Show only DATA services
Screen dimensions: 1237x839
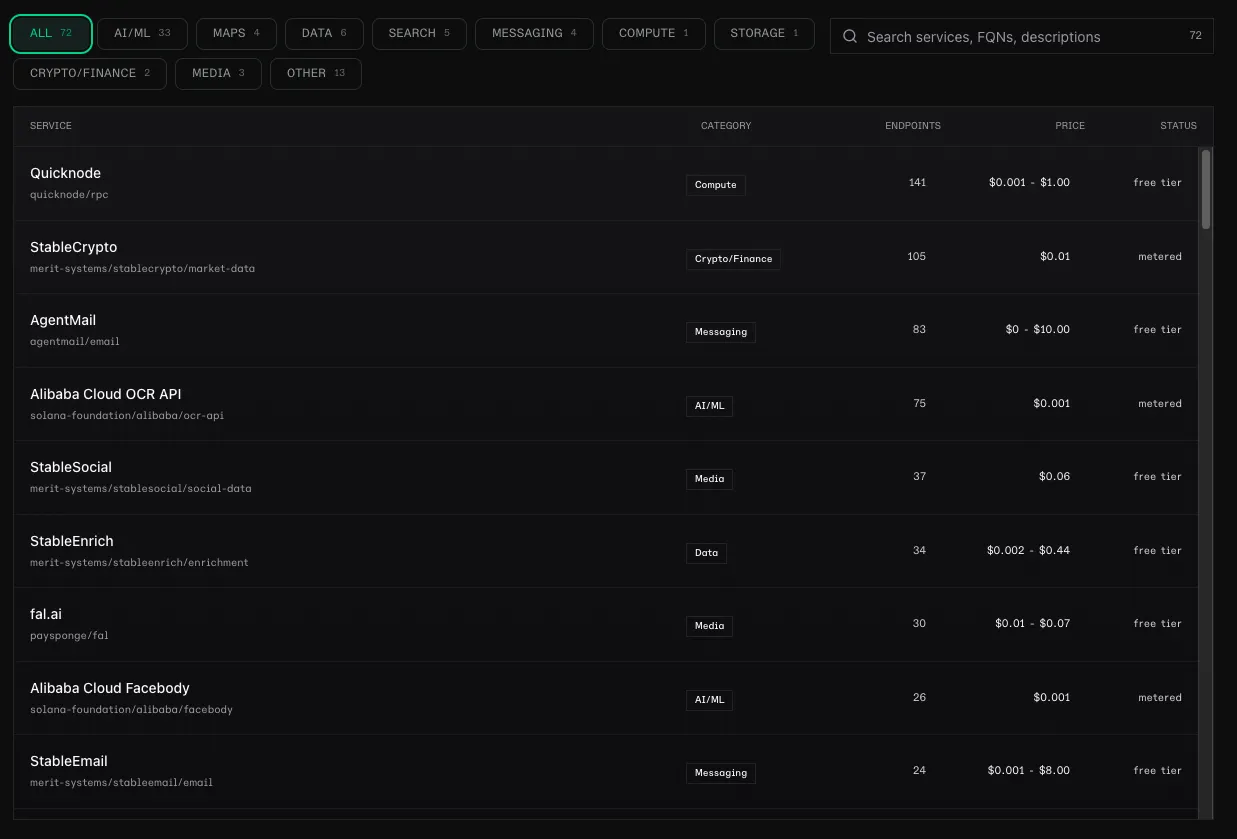pos(324,33)
